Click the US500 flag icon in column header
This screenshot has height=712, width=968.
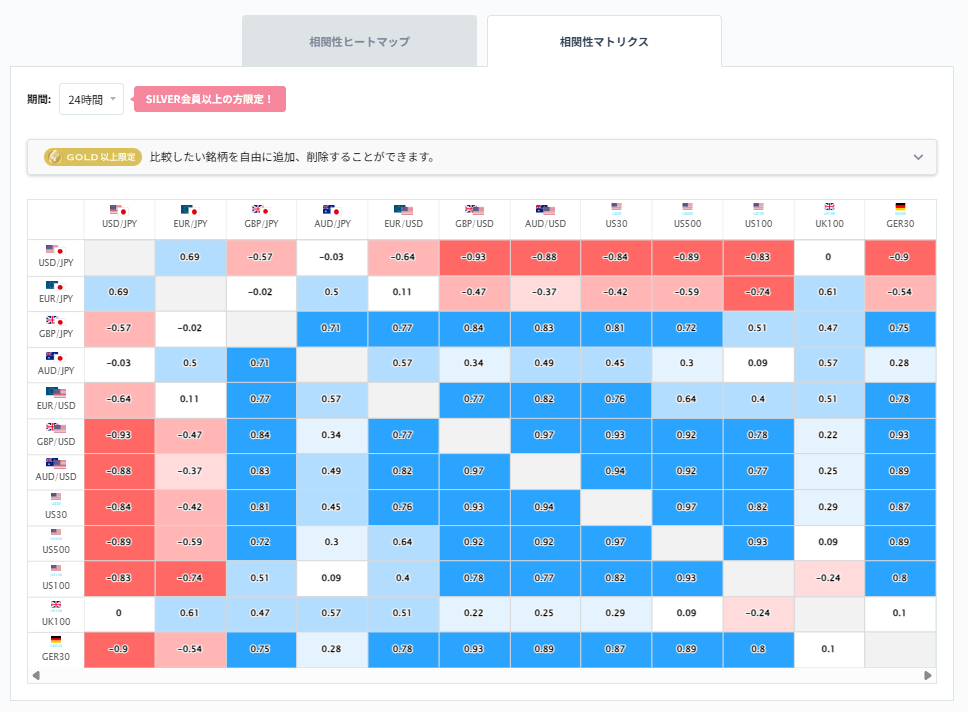(687, 205)
